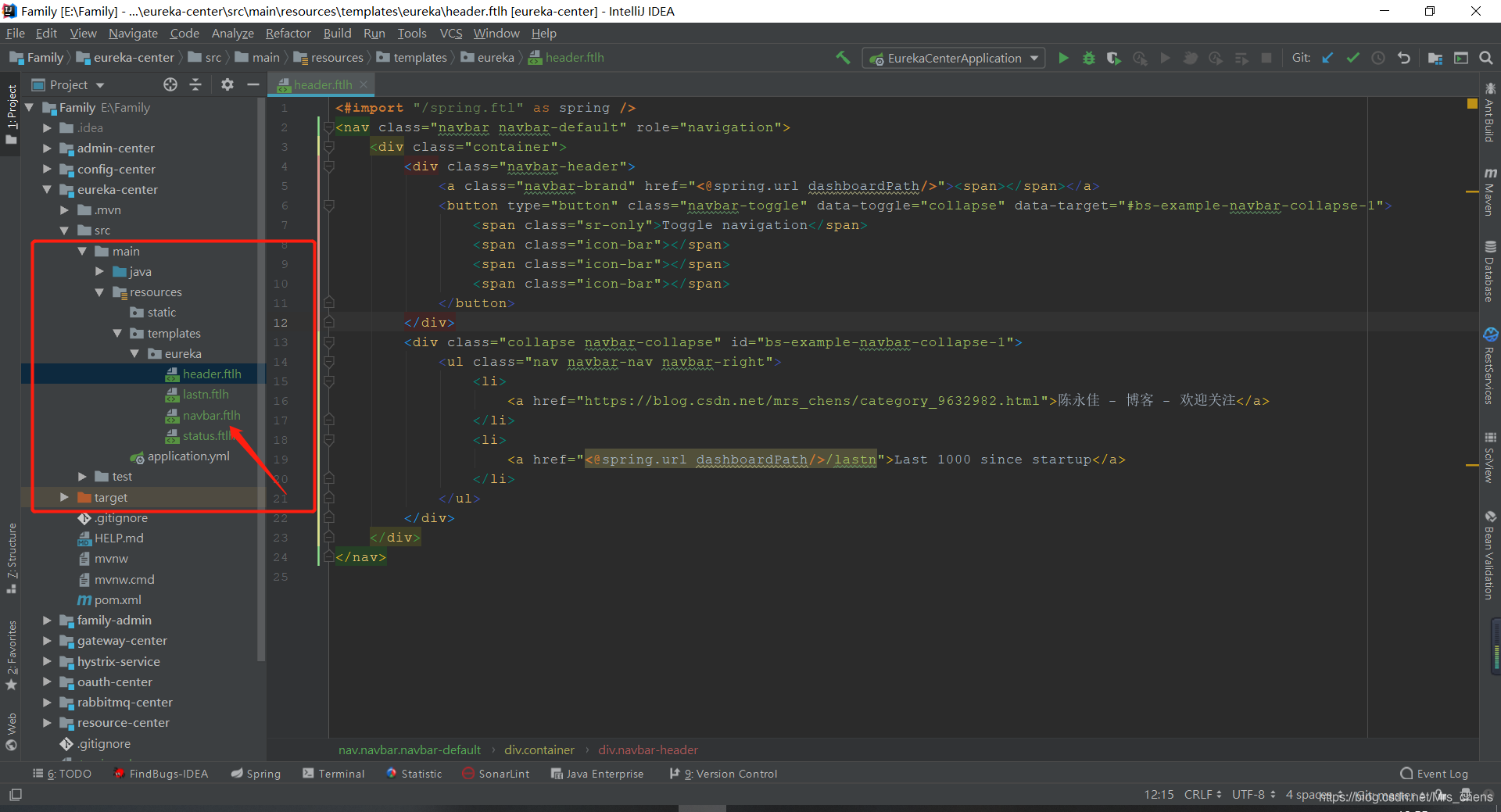
Task: Open Project Structure icon in toolbar
Action: click(x=1435, y=58)
